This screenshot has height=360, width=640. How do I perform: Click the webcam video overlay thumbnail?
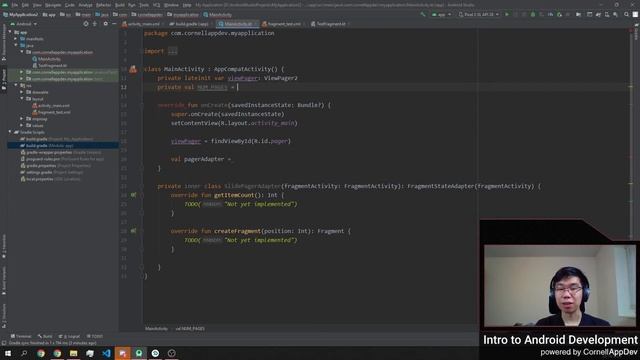560,286
